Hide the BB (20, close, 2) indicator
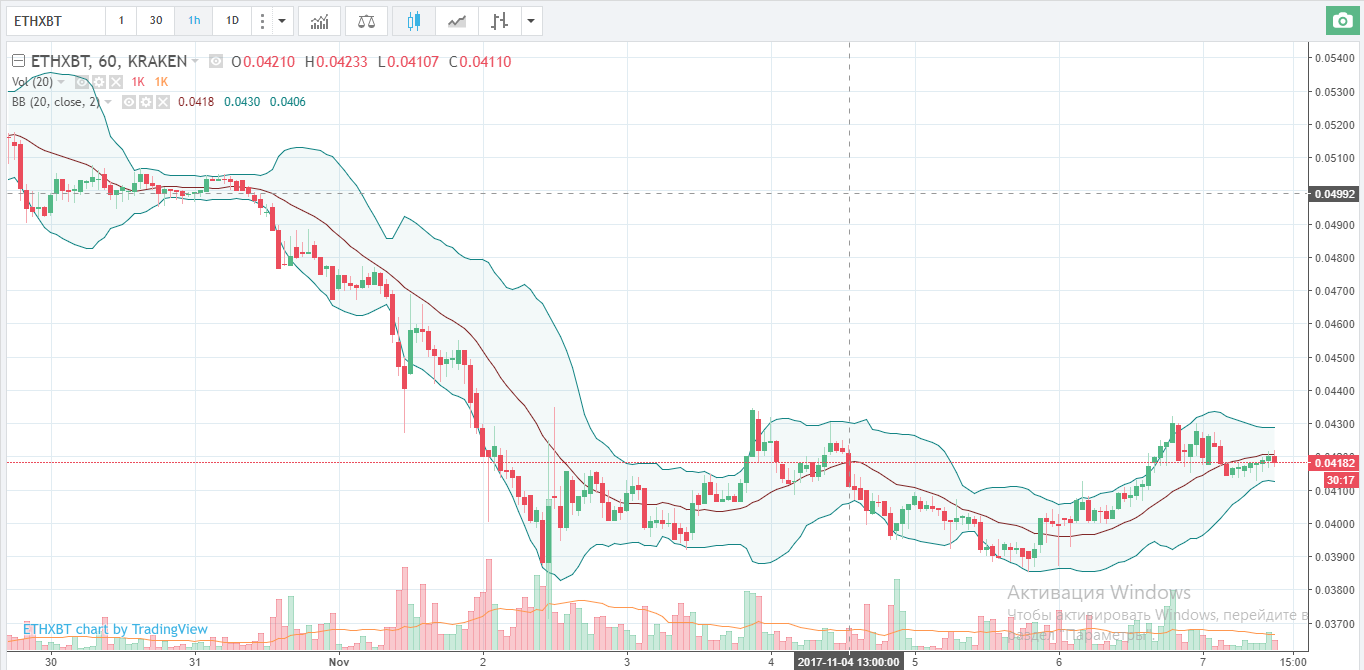 tap(129, 102)
